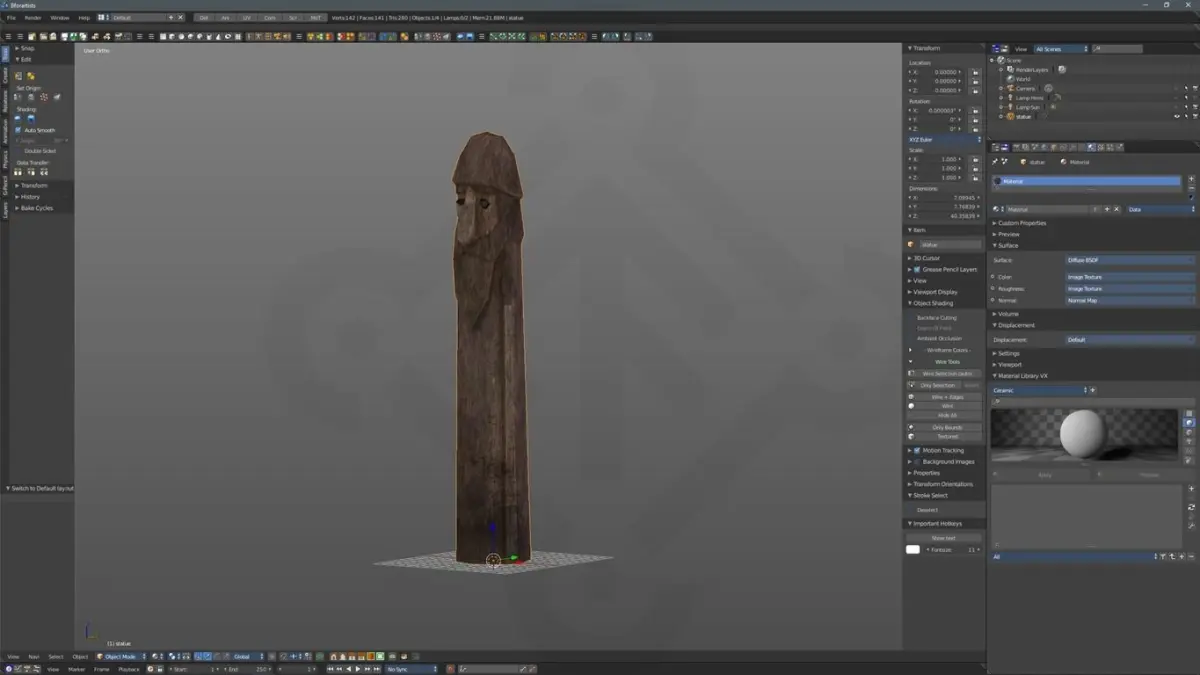The height and width of the screenshot is (675, 1200).
Task: Toggle the Only Bounds option
Action: 945,427
